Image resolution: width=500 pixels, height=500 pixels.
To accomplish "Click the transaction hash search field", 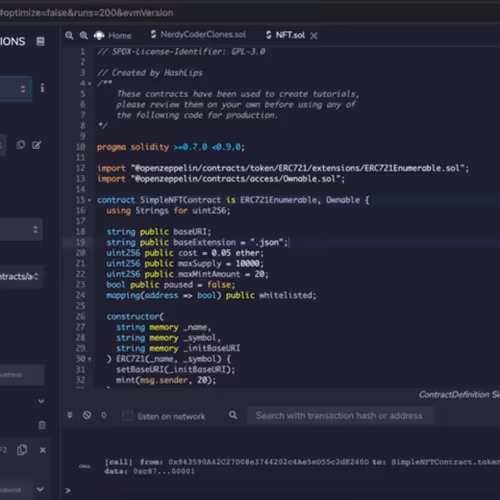I will (x=340, y=416).
